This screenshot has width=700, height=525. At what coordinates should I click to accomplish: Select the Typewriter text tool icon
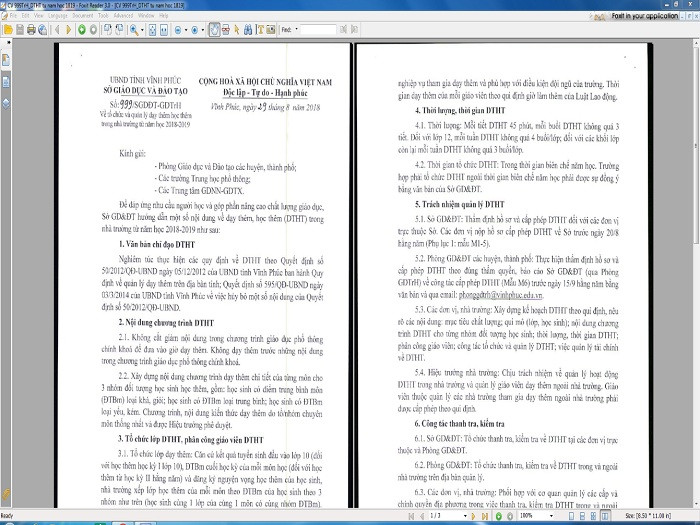[260, 30]
